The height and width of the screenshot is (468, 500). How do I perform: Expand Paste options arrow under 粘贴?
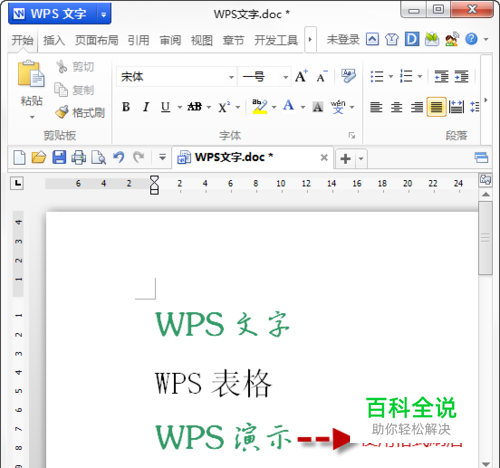point(32,117)
